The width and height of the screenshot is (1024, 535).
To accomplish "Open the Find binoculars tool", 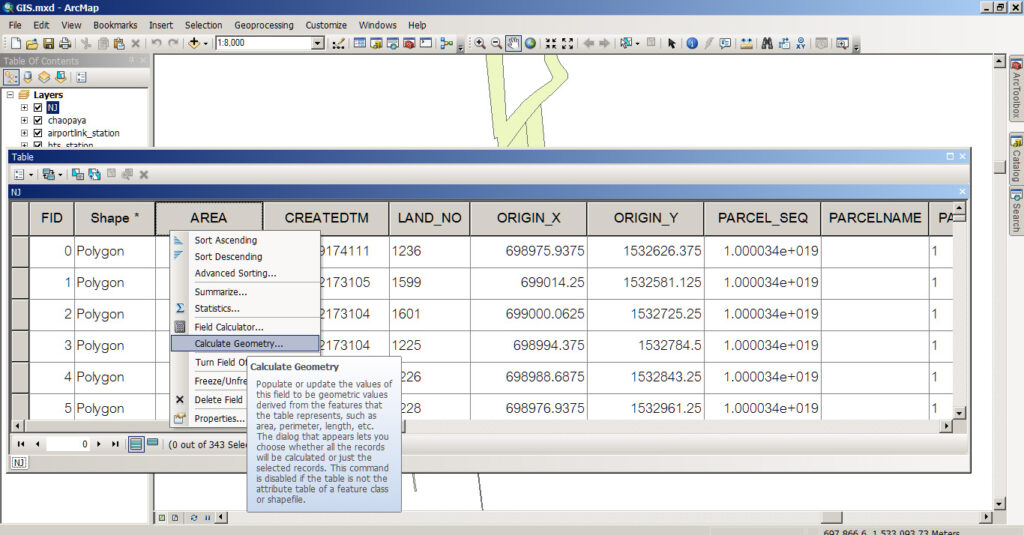I will click(x=767, y=44).
